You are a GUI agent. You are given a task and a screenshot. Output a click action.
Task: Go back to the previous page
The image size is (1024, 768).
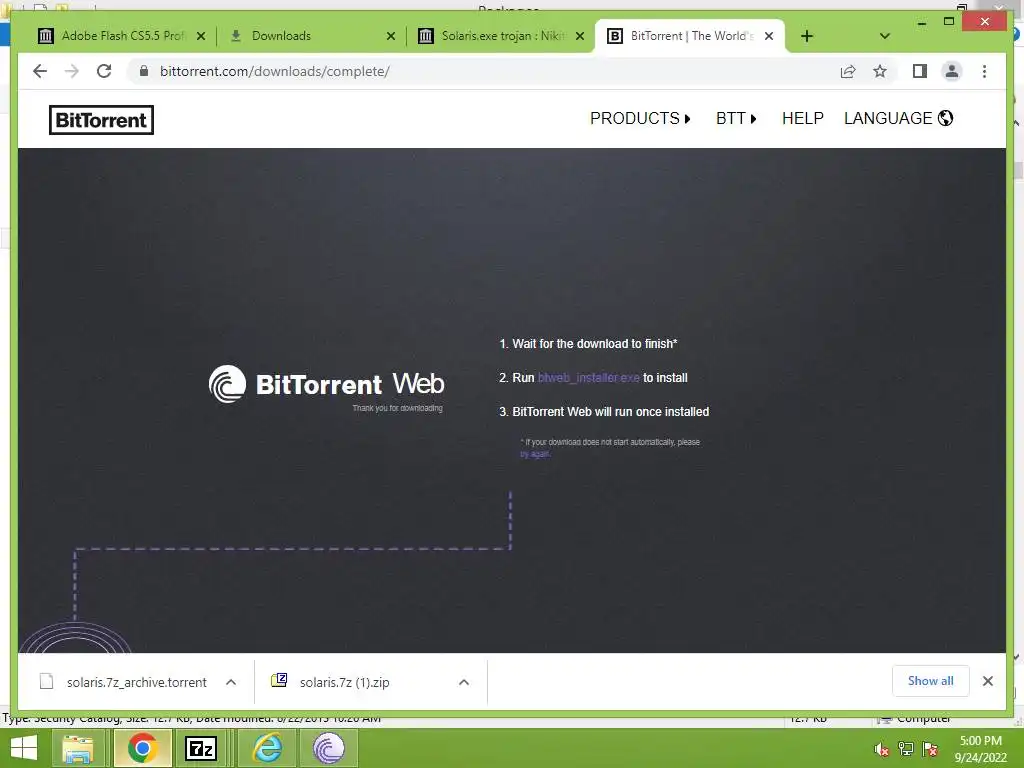coord(40,71)
